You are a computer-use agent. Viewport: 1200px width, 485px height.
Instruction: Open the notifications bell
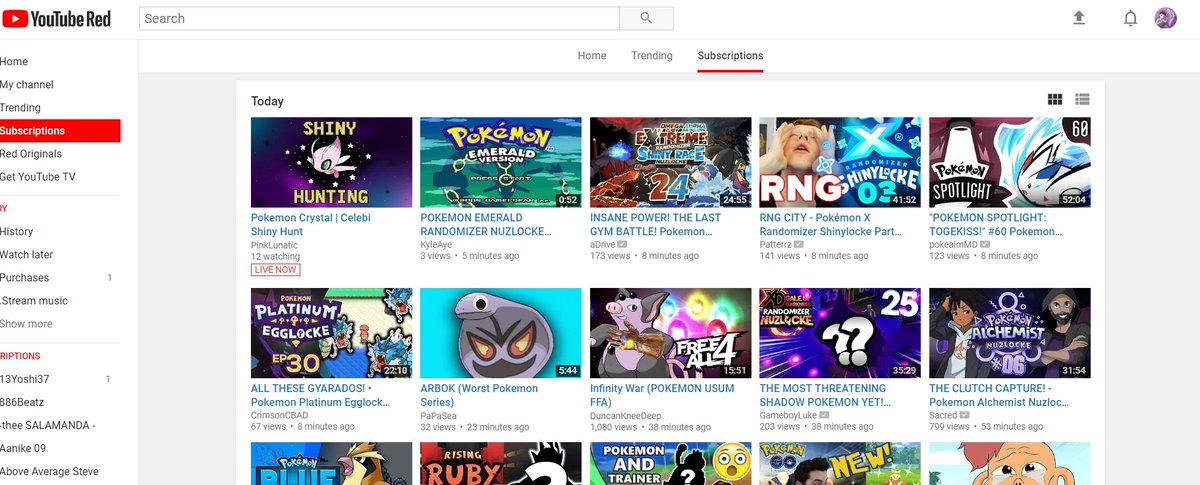tap(1131, 18)
